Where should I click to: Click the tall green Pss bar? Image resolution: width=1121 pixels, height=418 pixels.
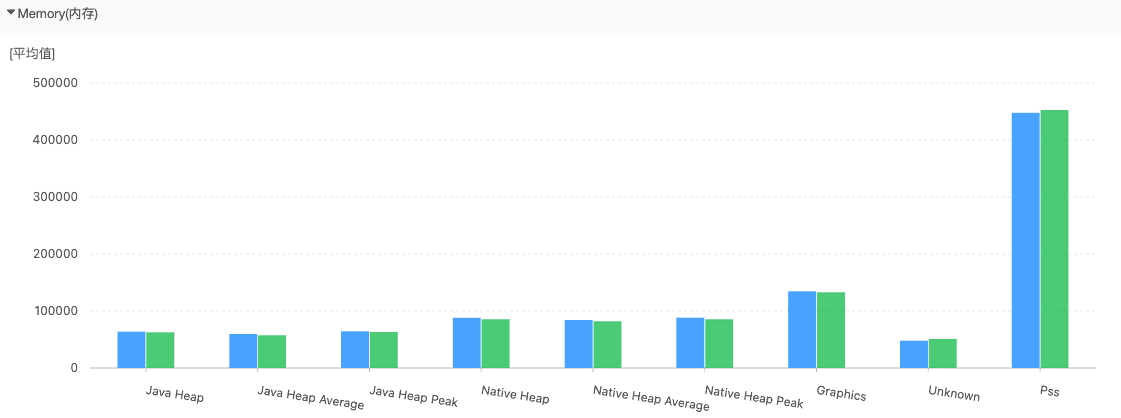1055,240
